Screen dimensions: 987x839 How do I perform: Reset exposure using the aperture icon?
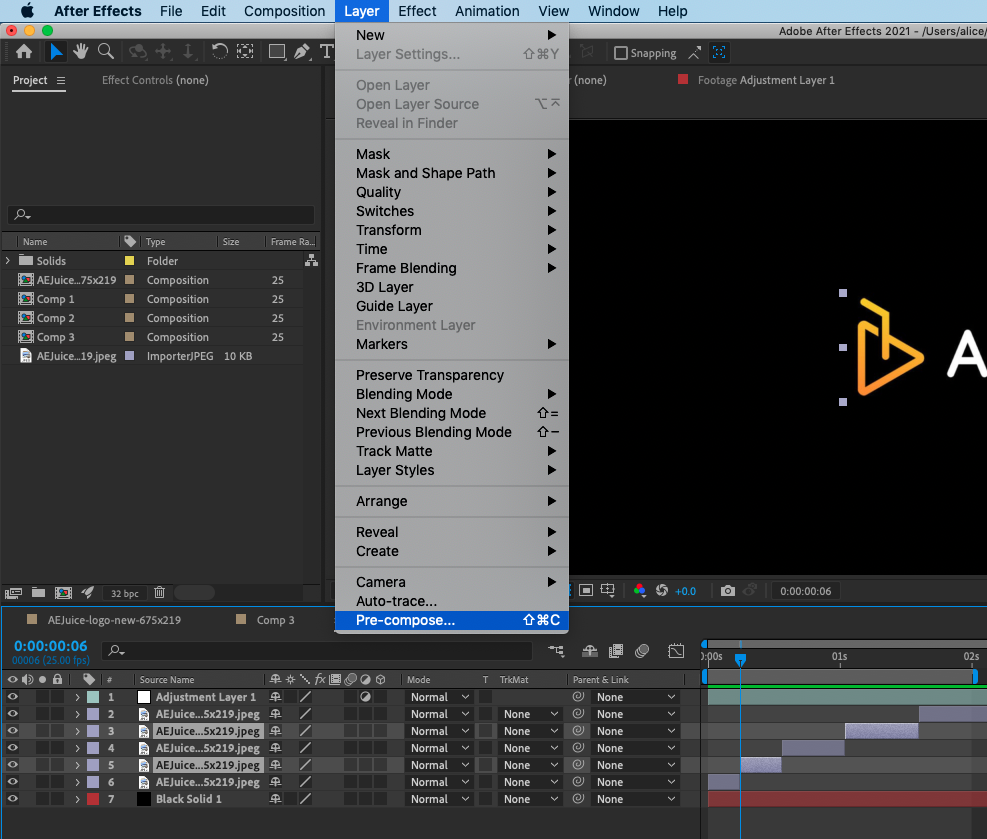(662, 591)
